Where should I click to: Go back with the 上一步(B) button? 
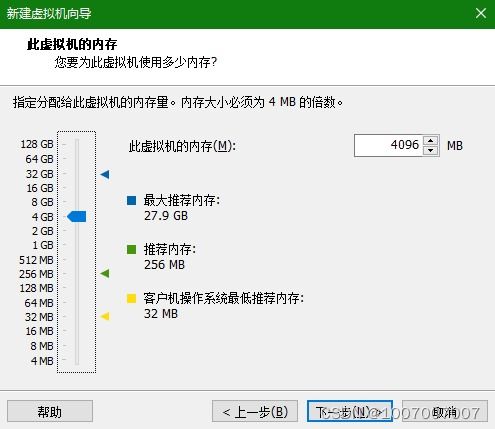tap(255, 411)
